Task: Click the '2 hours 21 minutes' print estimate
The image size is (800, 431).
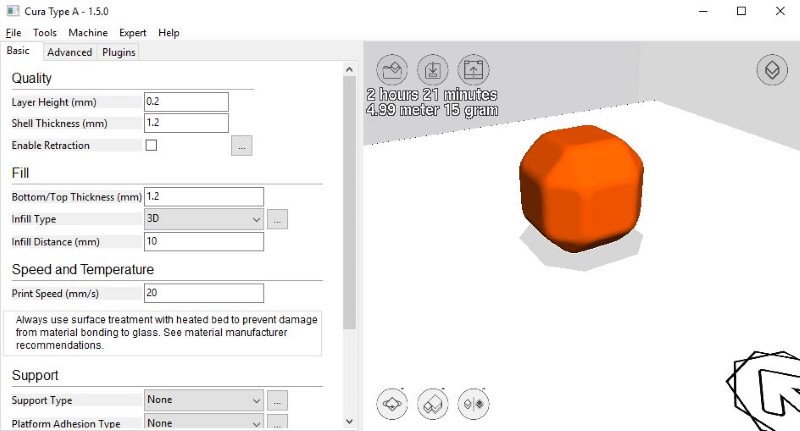Action: tap(432, 94)
